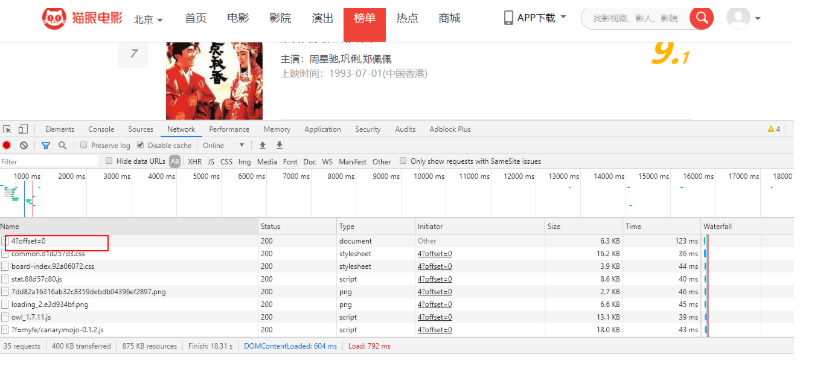This screenshot has height=386, width=820.
Task: Click the import HAR upload icon
Action: click(263, 145)
